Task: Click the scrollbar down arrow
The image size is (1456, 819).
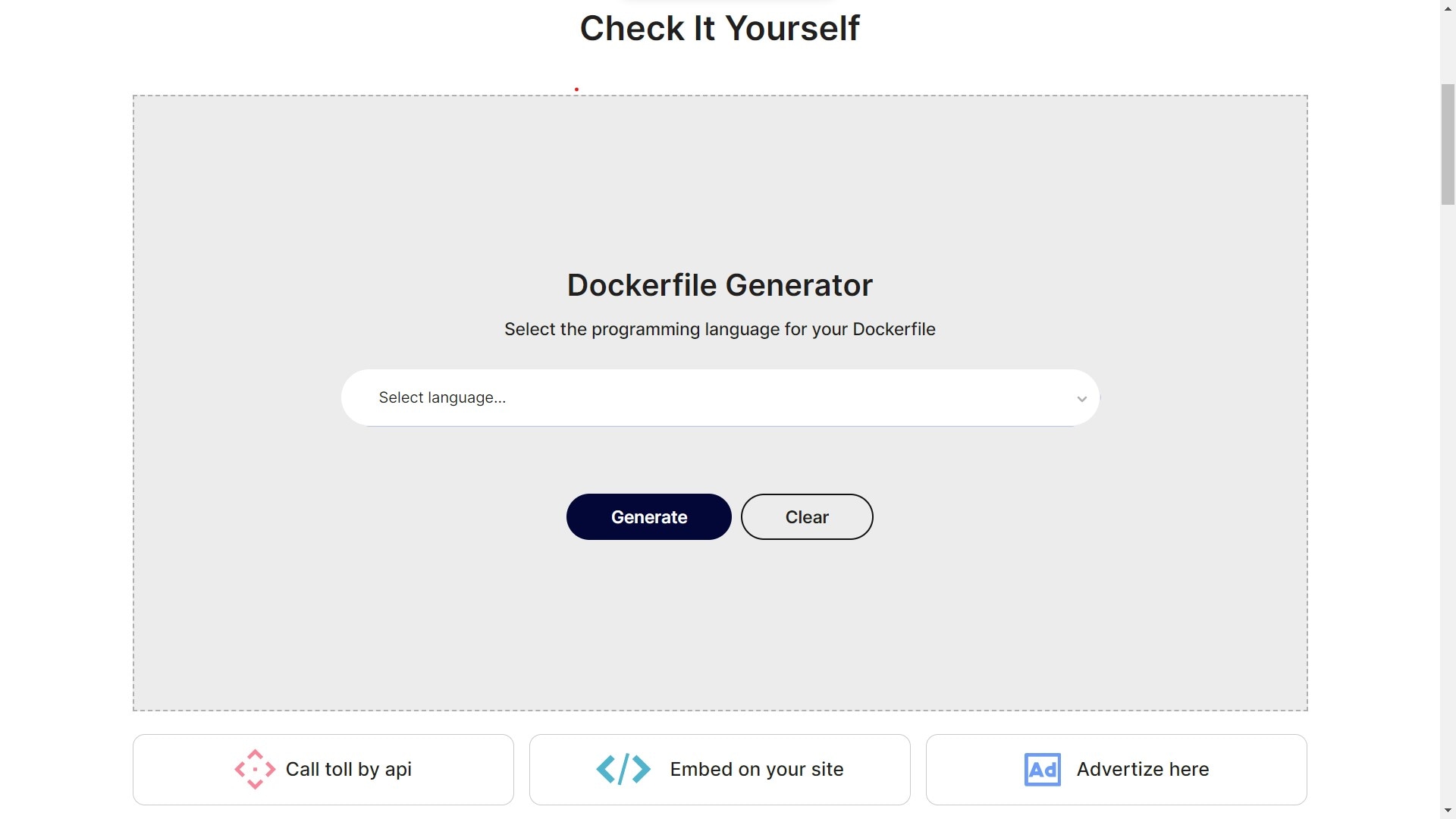Action: pos(1448,811)
